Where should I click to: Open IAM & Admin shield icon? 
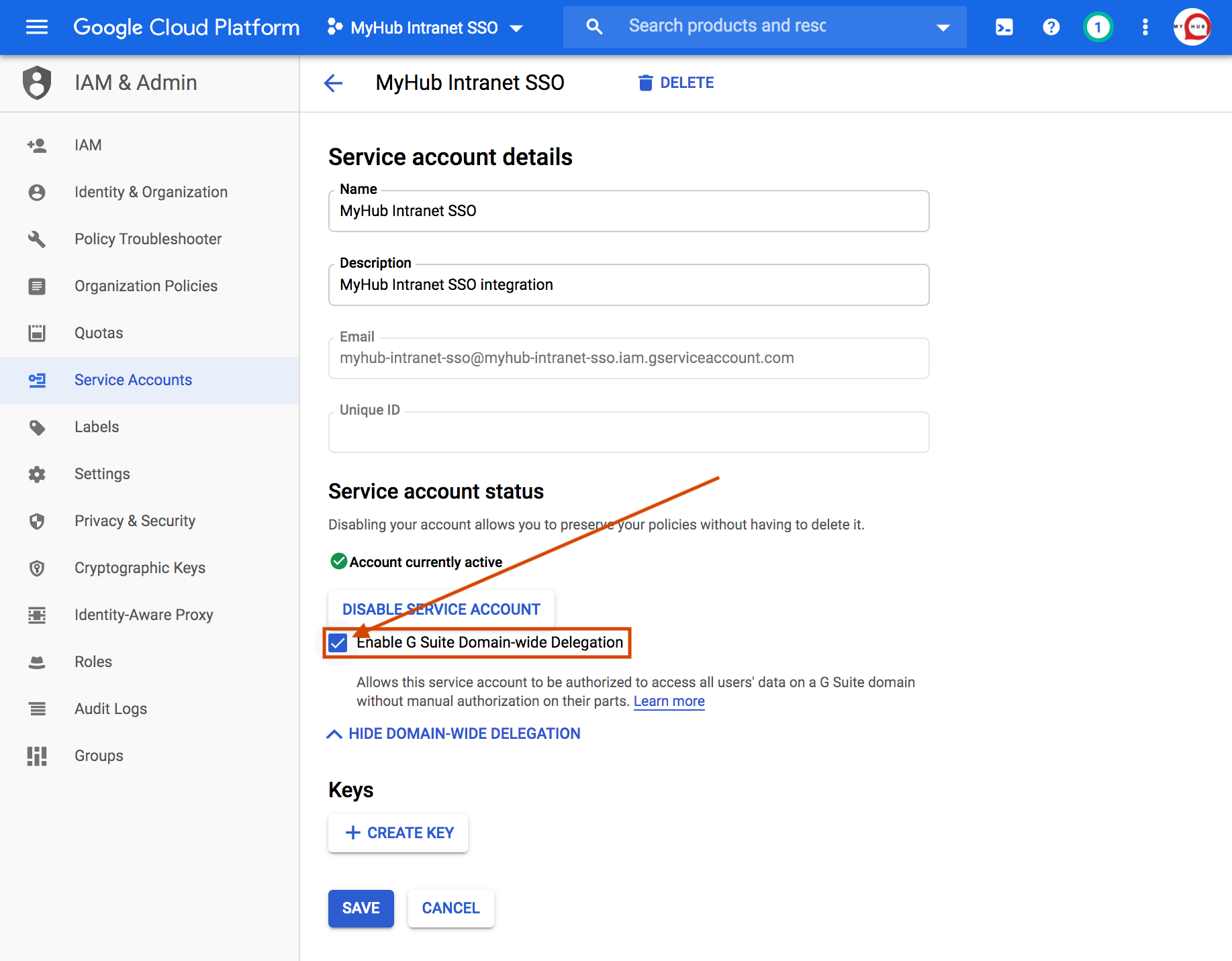[x=37, y=83]
